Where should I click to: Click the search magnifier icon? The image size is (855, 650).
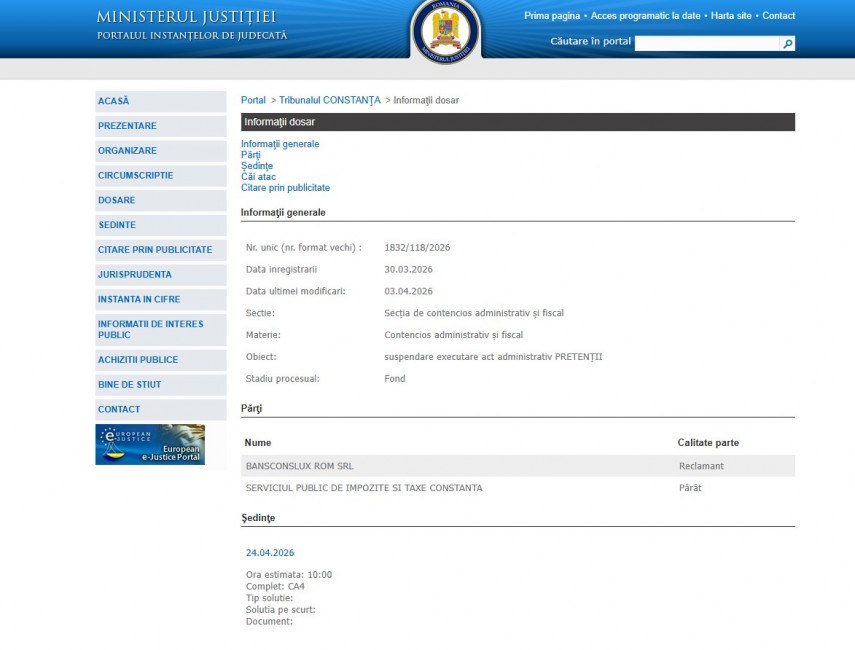(x=787, y=43)
